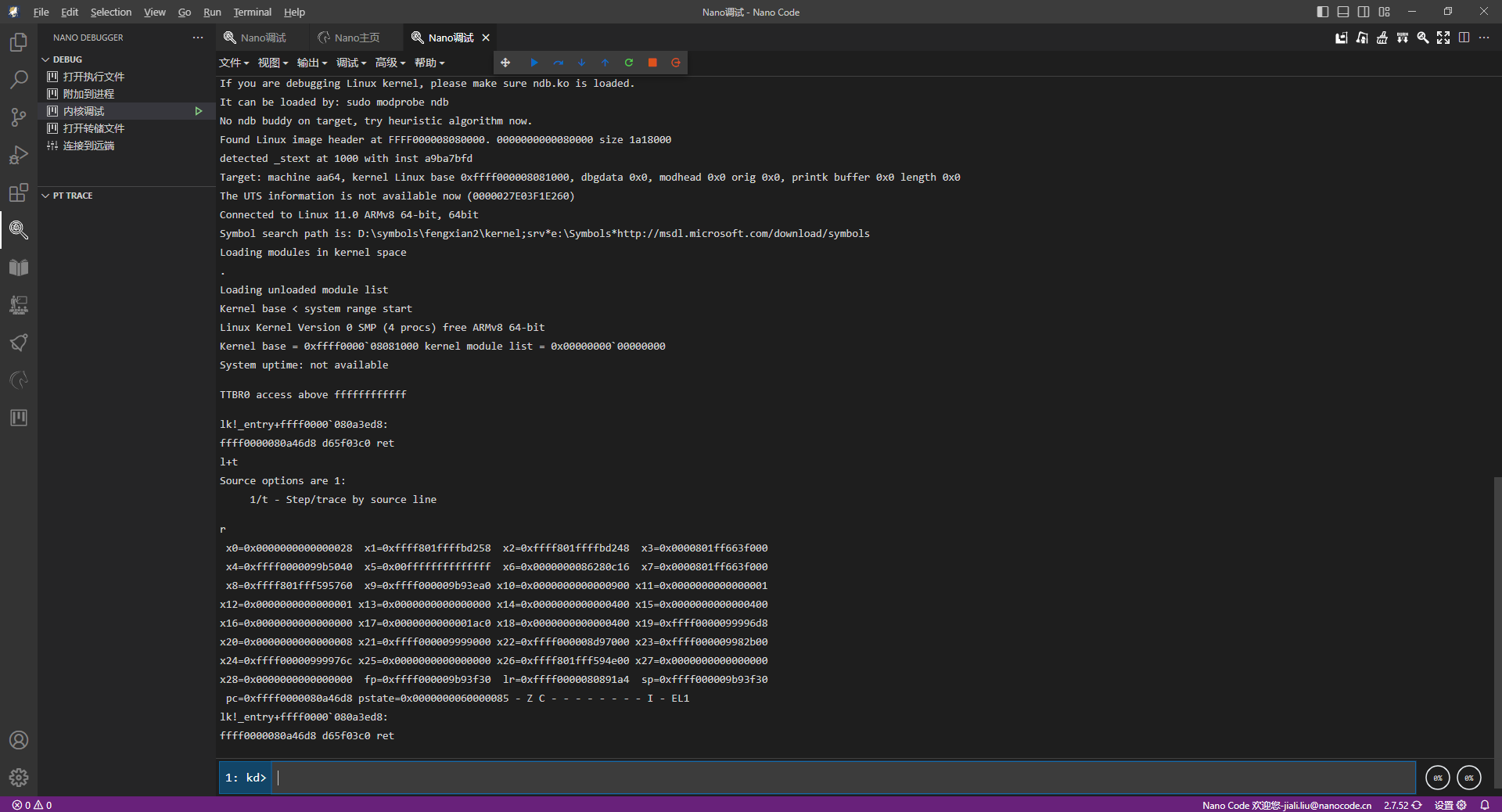Viewport: 1502px width, 812px height.
Task: Open the Selection menu
Action: click(x=111, y=12)
